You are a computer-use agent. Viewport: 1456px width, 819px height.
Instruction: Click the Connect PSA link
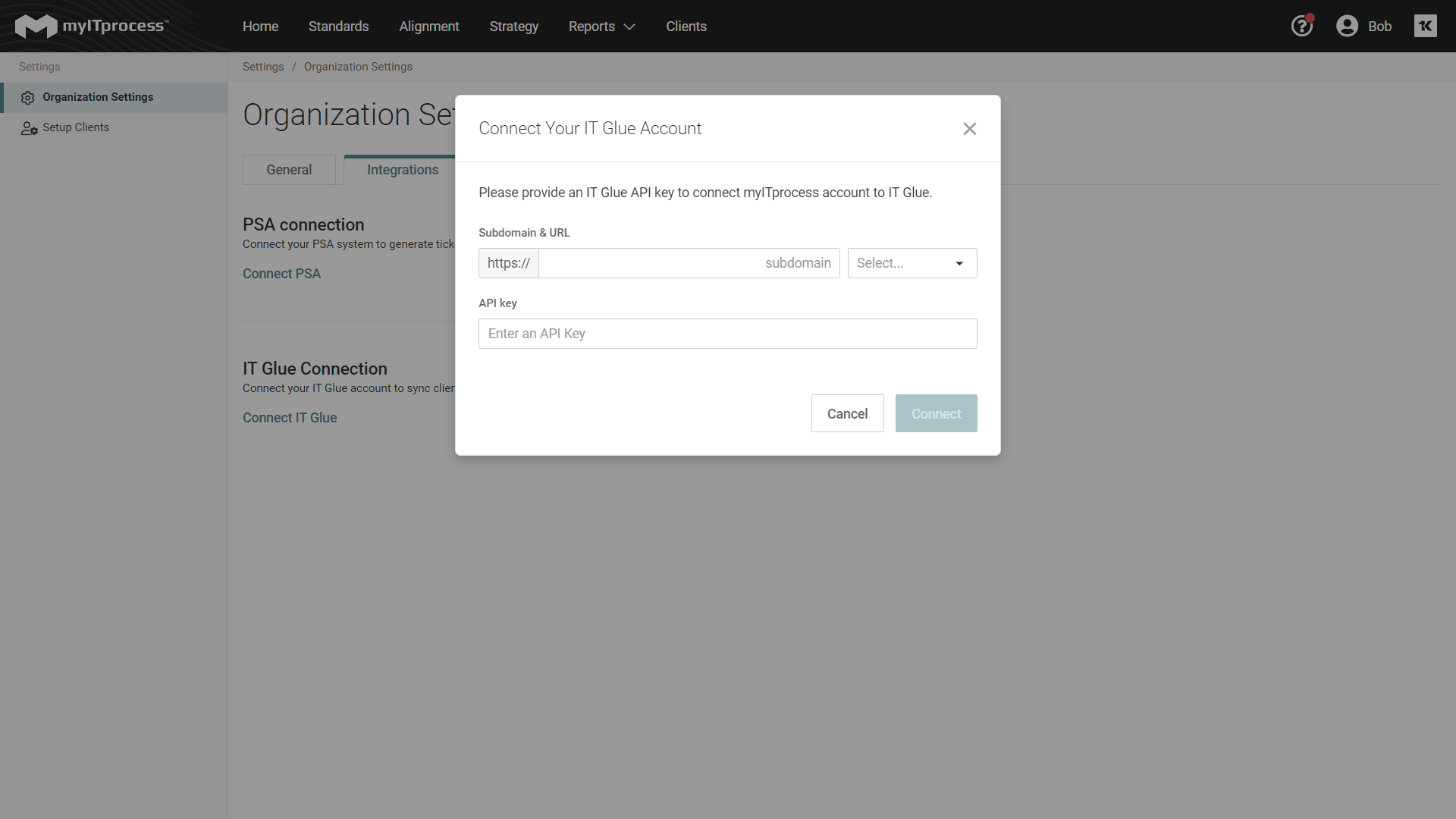281,274
